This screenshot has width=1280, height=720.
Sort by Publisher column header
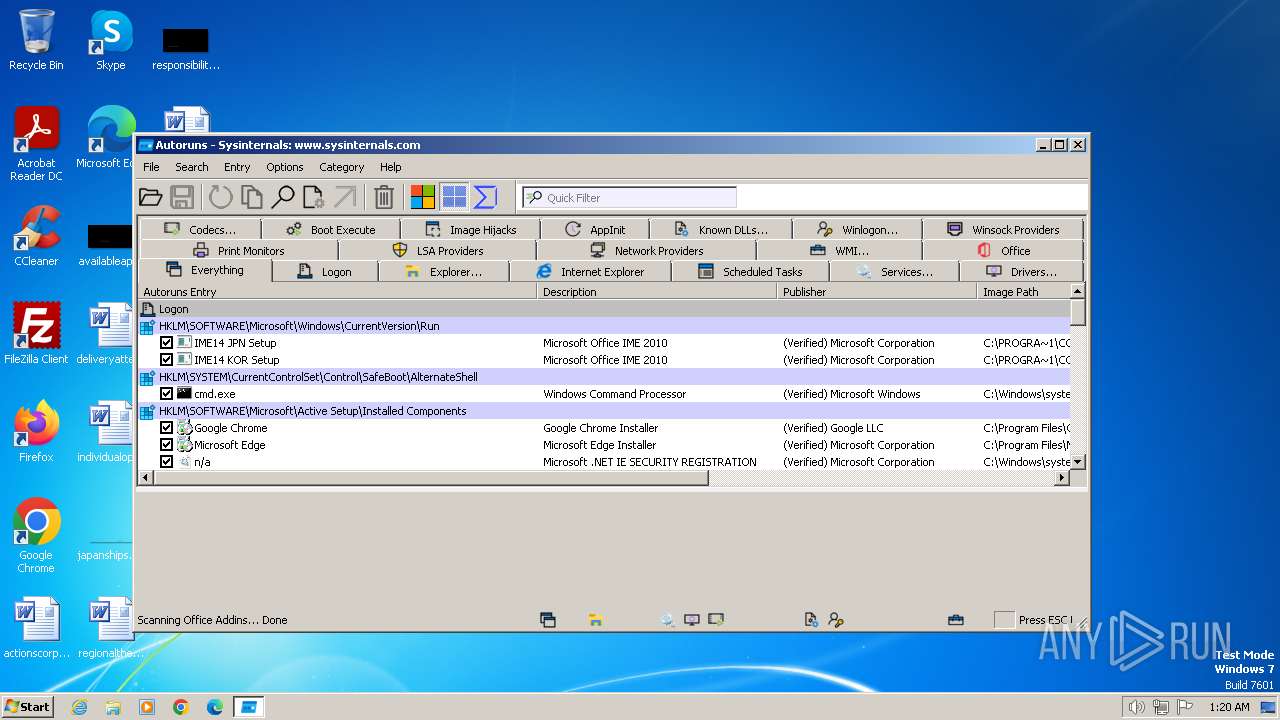[877, 292]
